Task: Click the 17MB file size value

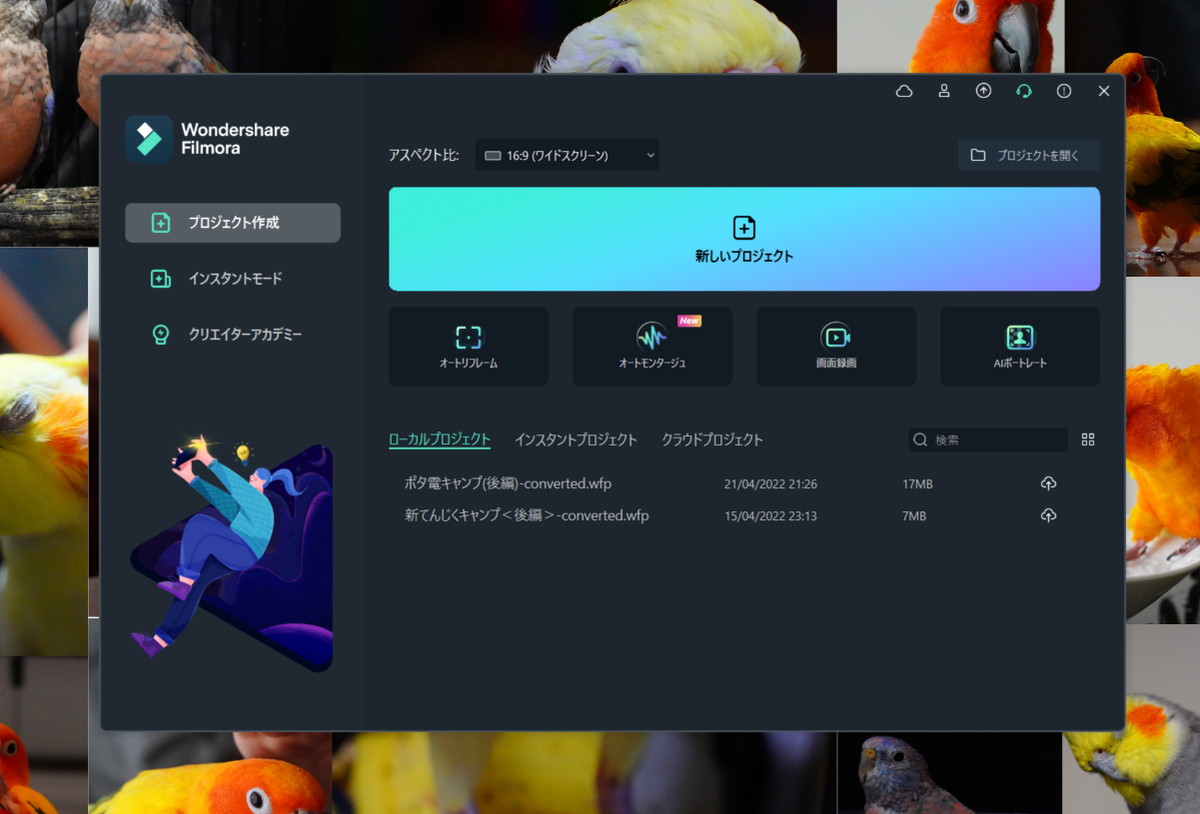Action: click(917, 485)
